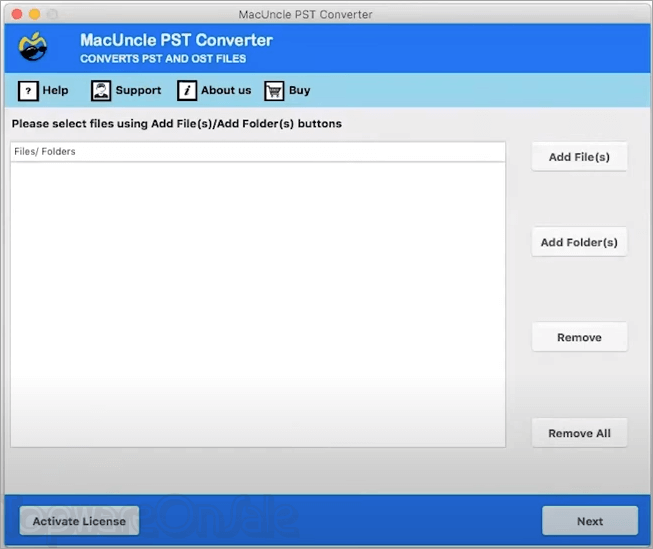Click the Help question mark icon
653x549 pixels.
(28, 90)
